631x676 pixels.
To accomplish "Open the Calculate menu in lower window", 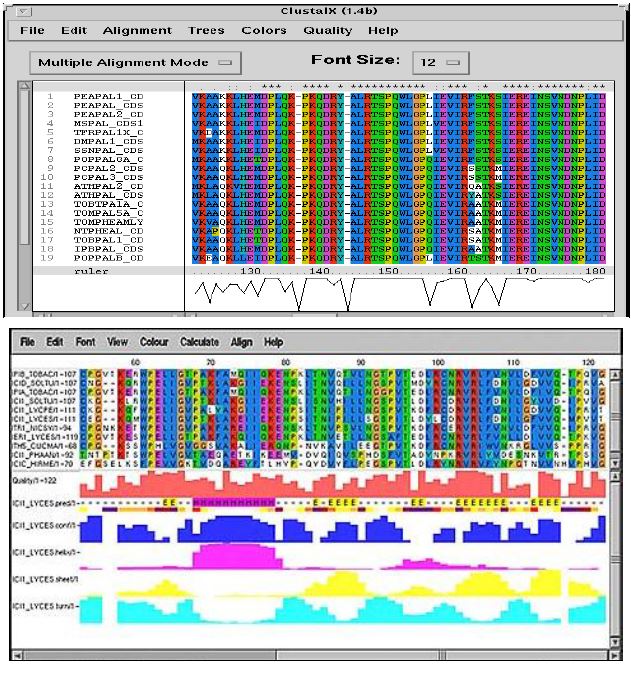I will pyautogui.click(x=199, y=342).
